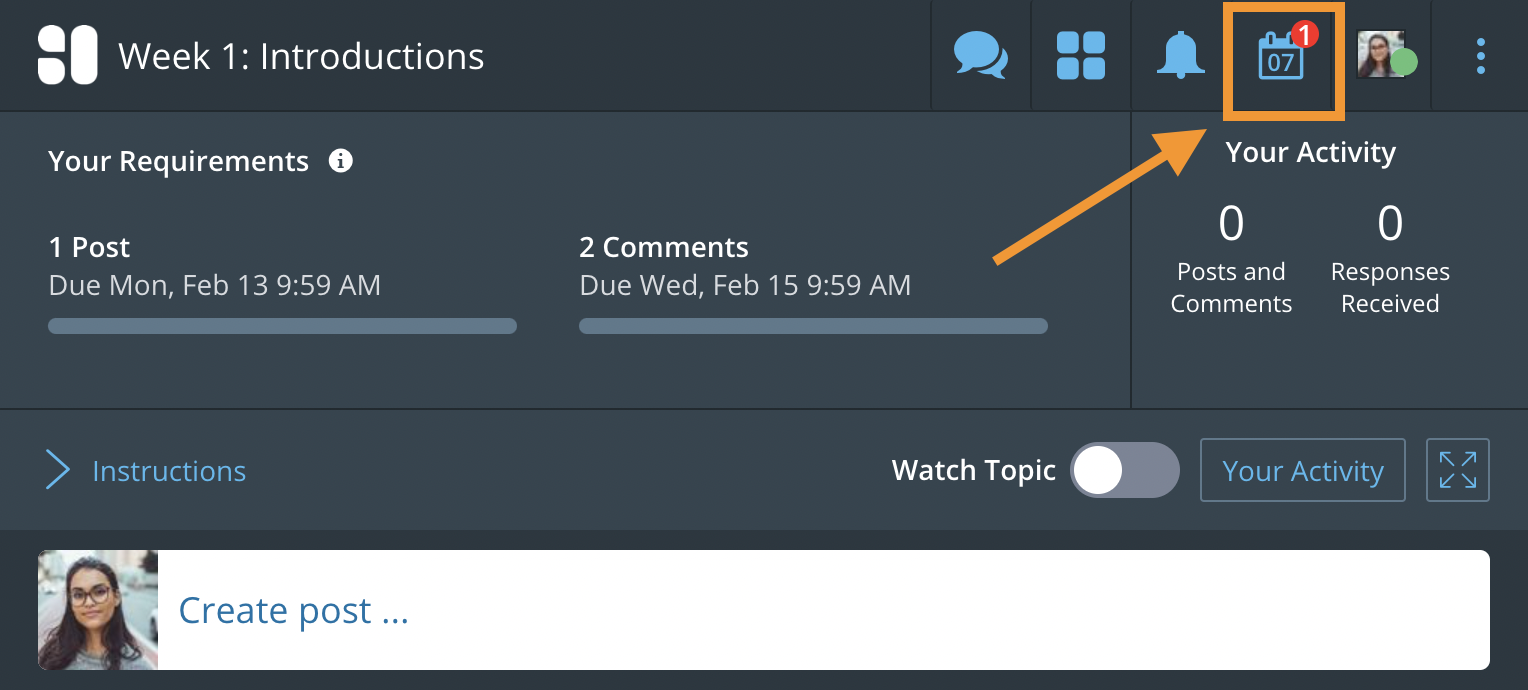The image size is (1528, 690).
Task: Open the notifications bell
Action: (1181, 55)
